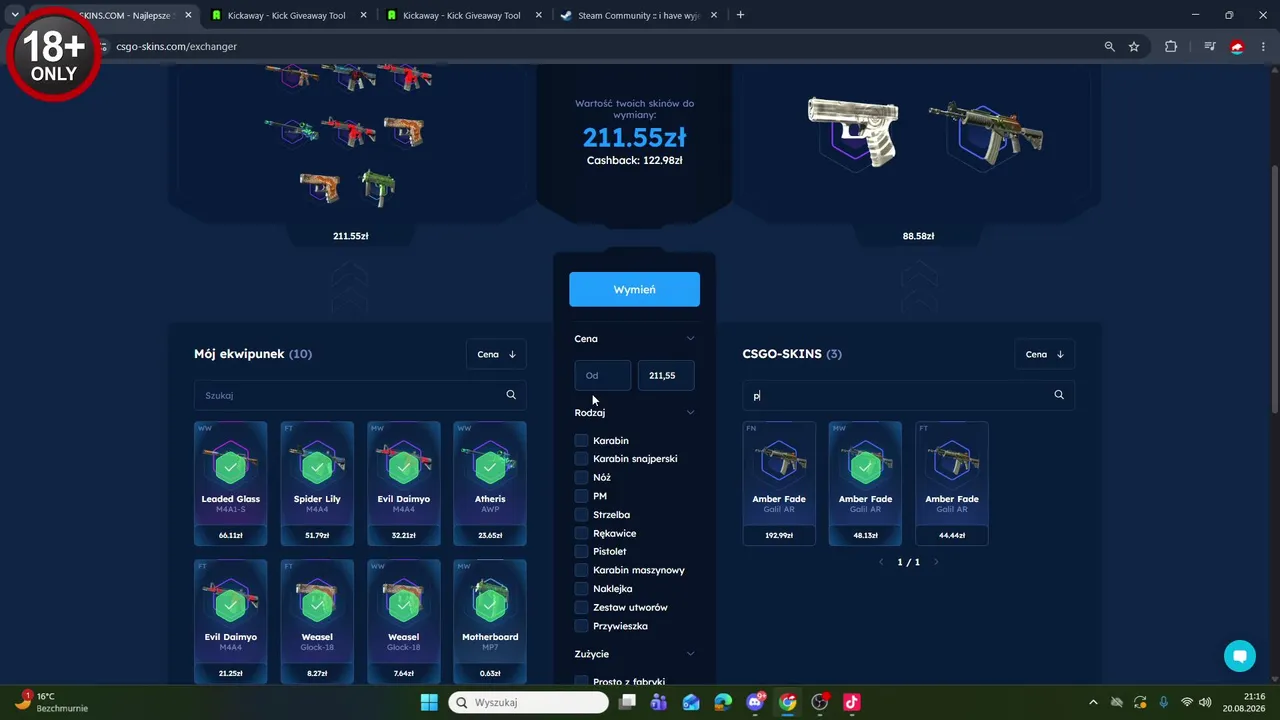Show hidden system tray icons
Image resolution: width=1280 pixels, height=720 pixels.
tap(1093, 702)
